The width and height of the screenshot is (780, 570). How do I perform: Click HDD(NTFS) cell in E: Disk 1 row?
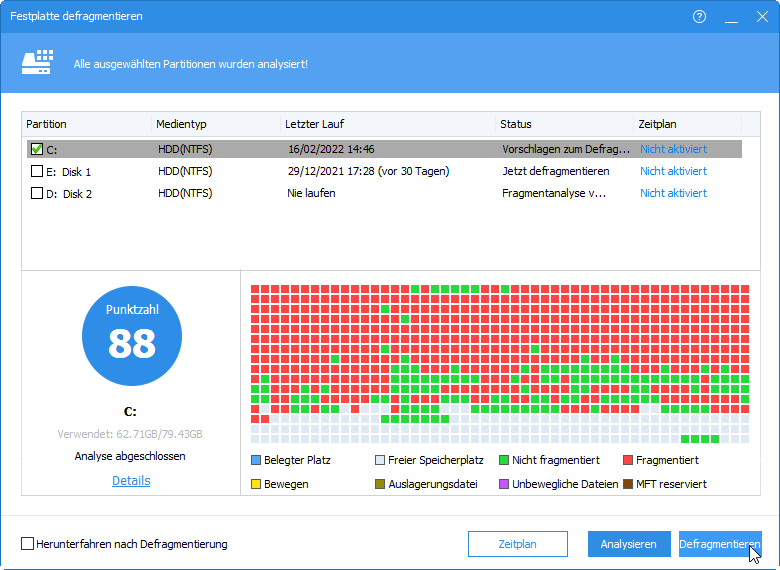pyautogui.click(x=185, y=171)
